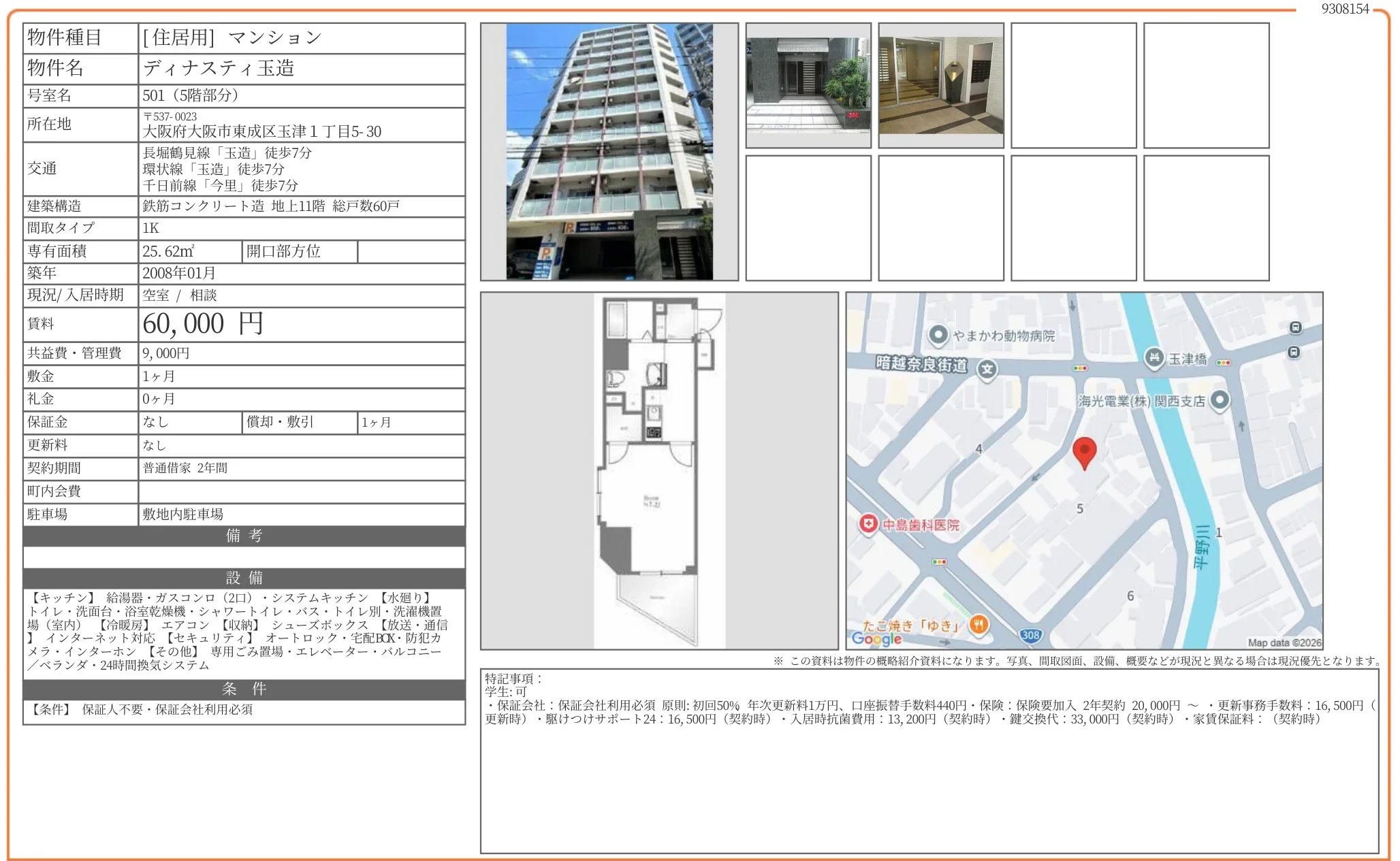
Task: Click the Google logo on the map
Action: (876, 638)
